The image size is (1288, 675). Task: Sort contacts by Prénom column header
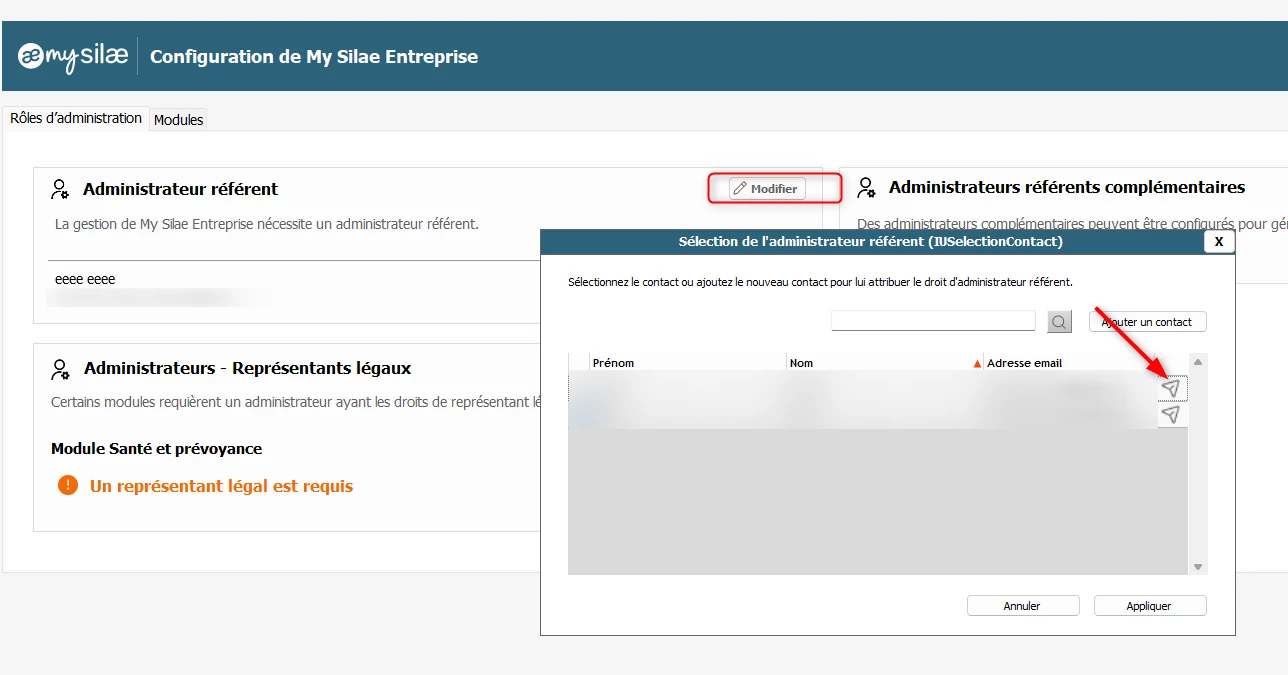click(x=688, y=363)
